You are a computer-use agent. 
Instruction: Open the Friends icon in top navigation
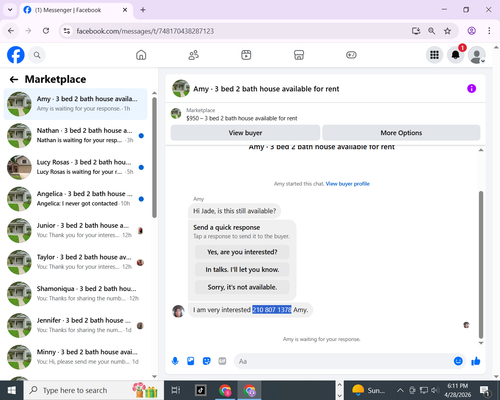coord(194,55)
